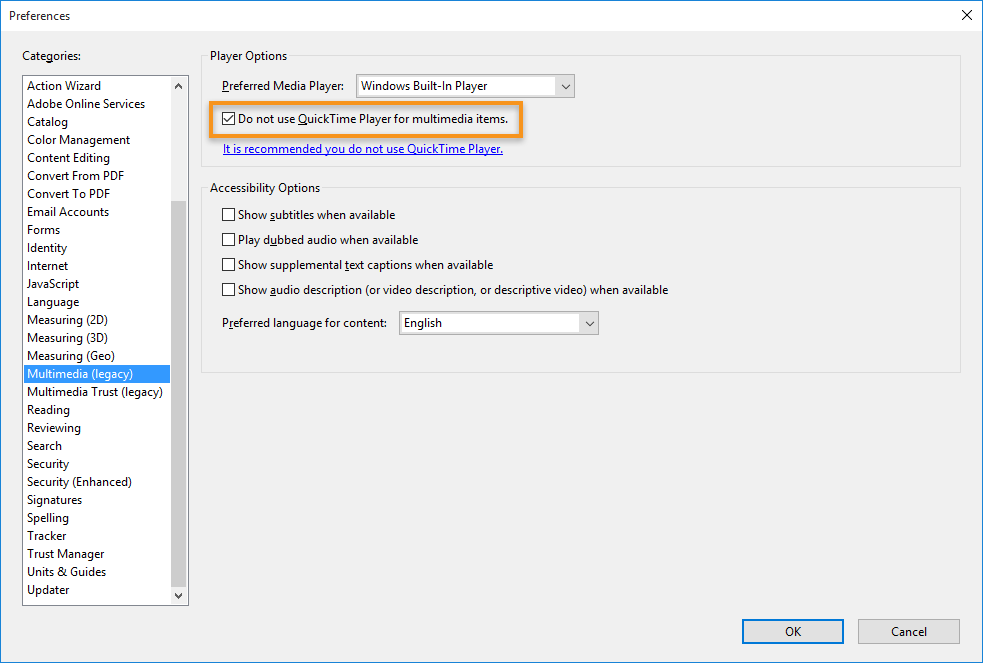Uncheck Do not use QuickTime Player option

pos(229,118)
